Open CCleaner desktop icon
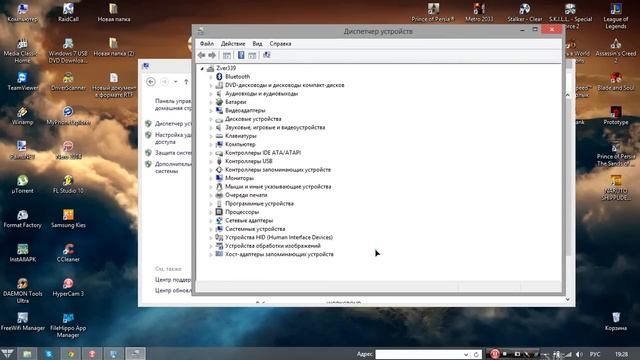This screenshot has height=360, width=640. coord(68,253)
